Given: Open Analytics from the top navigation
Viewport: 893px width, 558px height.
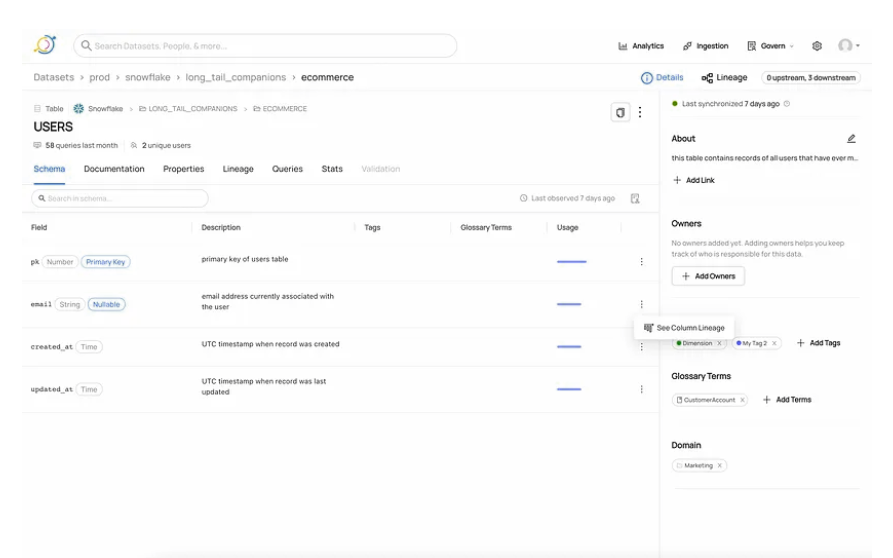Looking at the screenshot, I should (641, 46).
